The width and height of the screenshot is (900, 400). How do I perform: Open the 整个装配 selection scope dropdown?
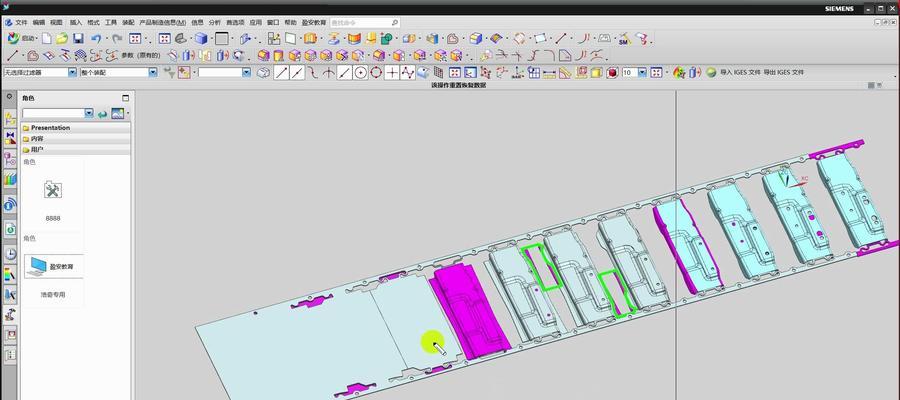coord(153,72)
